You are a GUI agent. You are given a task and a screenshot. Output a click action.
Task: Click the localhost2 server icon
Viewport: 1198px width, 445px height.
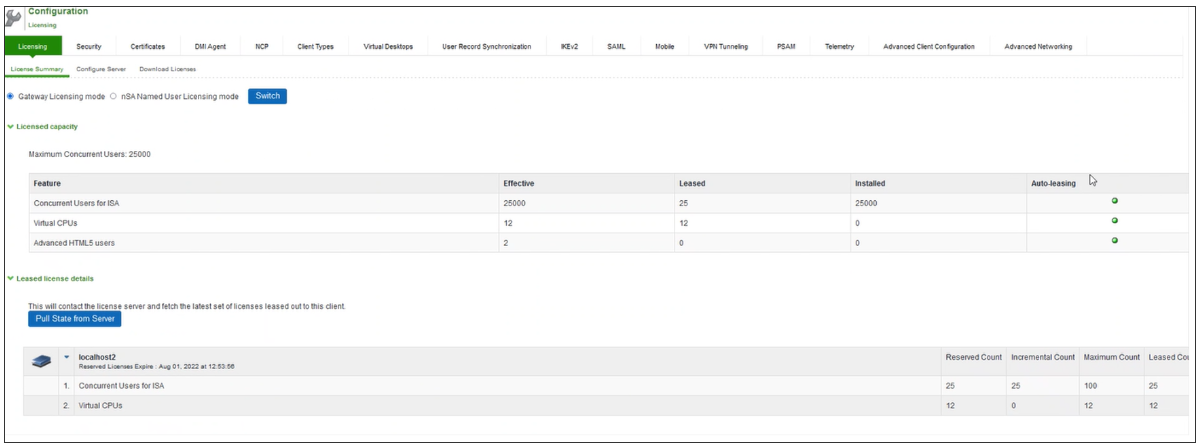pos(42,361)
